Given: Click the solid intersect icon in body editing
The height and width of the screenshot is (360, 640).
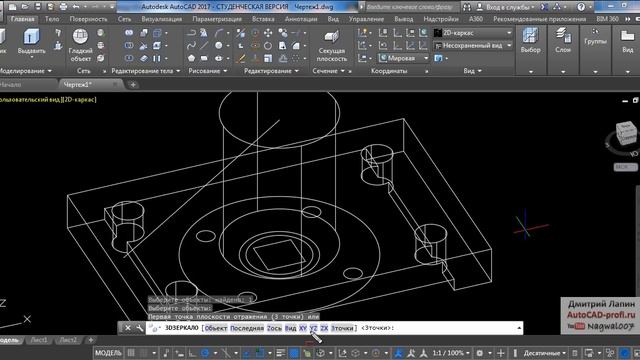Looking at the screenshot, I should pos(129,58).
